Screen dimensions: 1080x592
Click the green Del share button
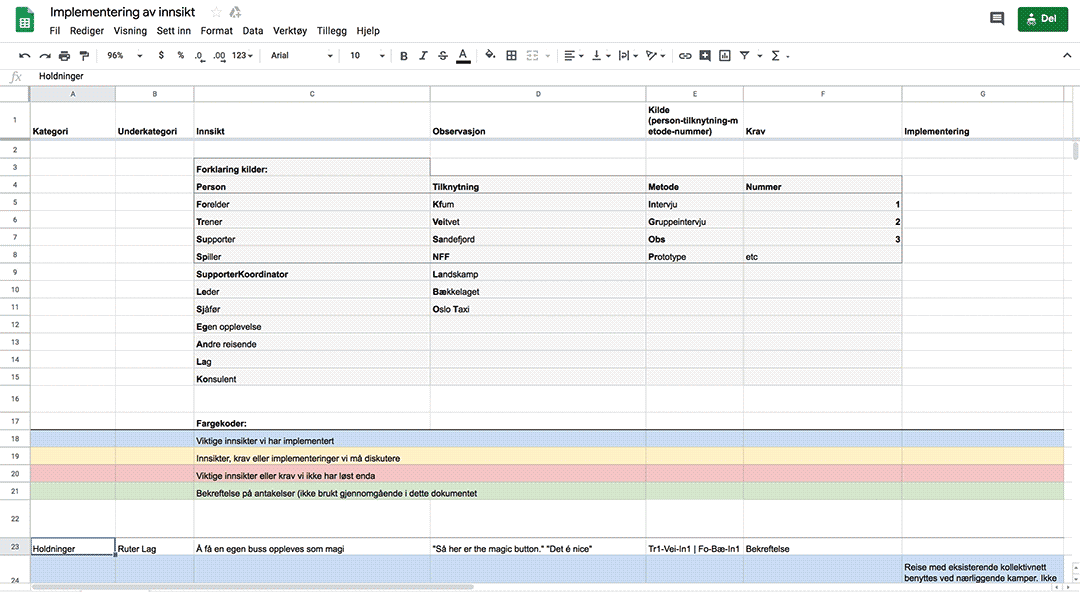coord(1043,19)
